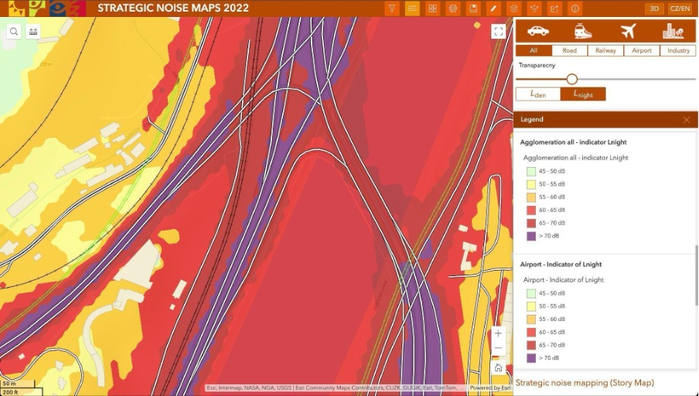Toggle 3D view mode

(654, 8)
